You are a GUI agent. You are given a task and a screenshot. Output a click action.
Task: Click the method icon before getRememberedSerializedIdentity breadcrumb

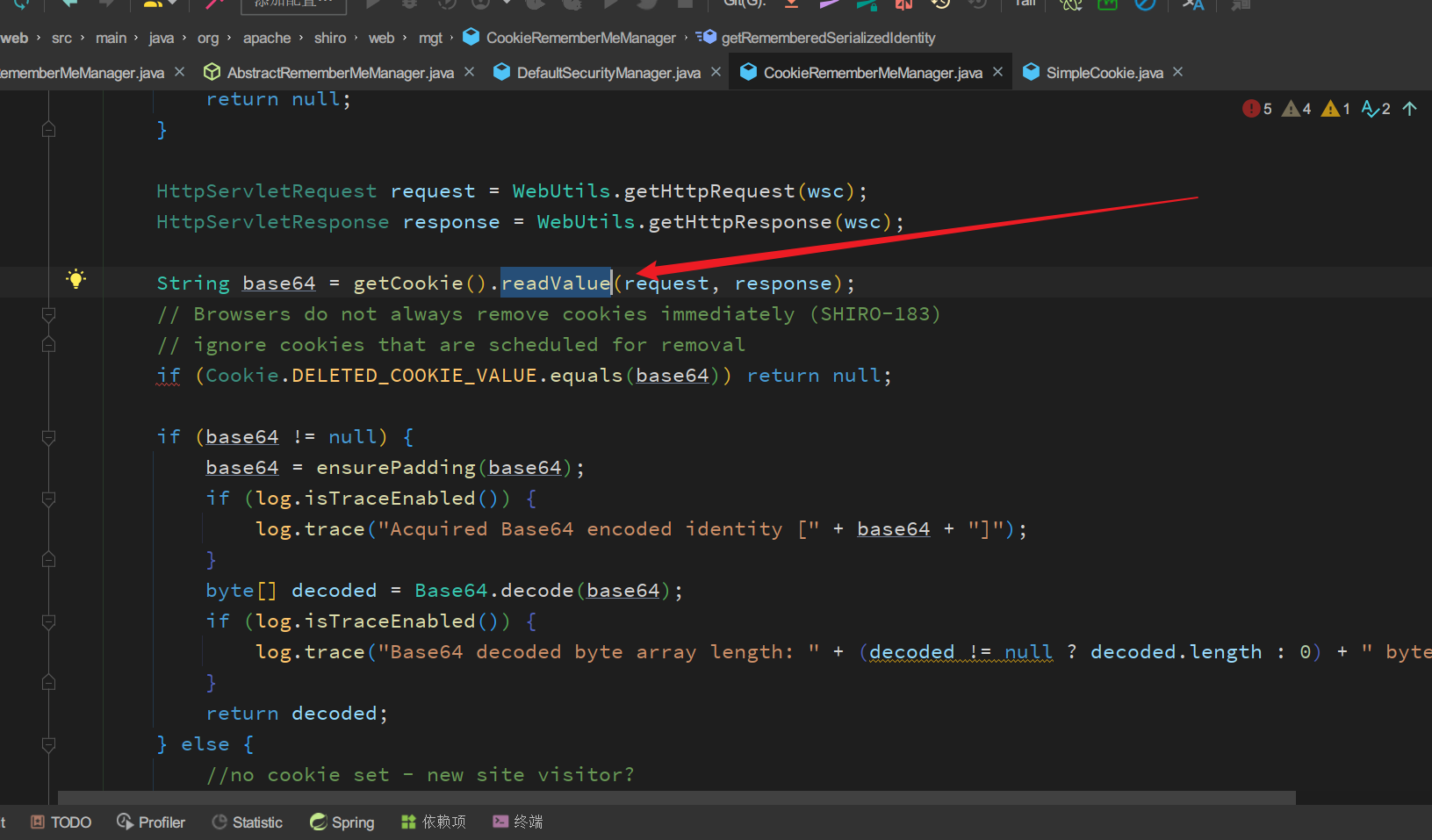pos(706,37)
